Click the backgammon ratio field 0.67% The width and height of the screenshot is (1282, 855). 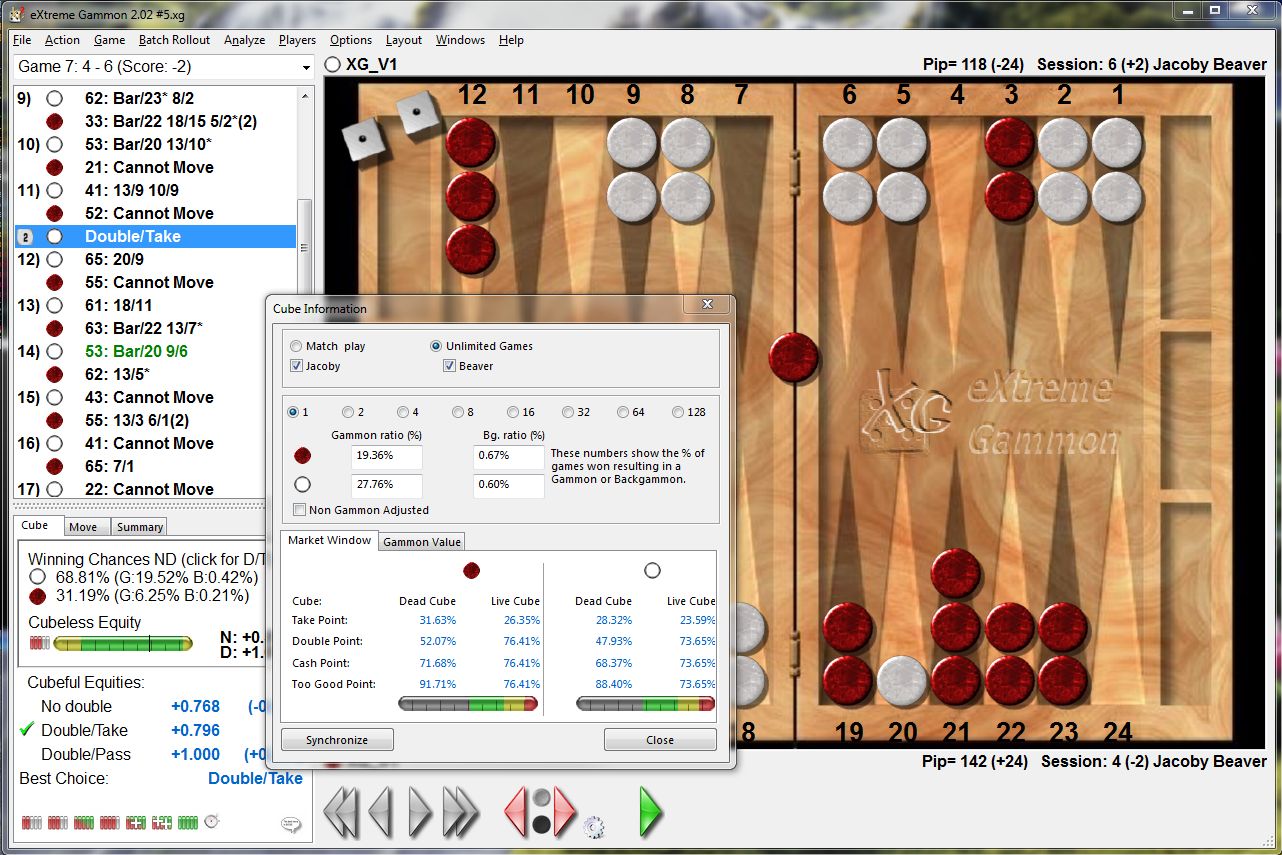pyautogui.click(x=508, y=456)
